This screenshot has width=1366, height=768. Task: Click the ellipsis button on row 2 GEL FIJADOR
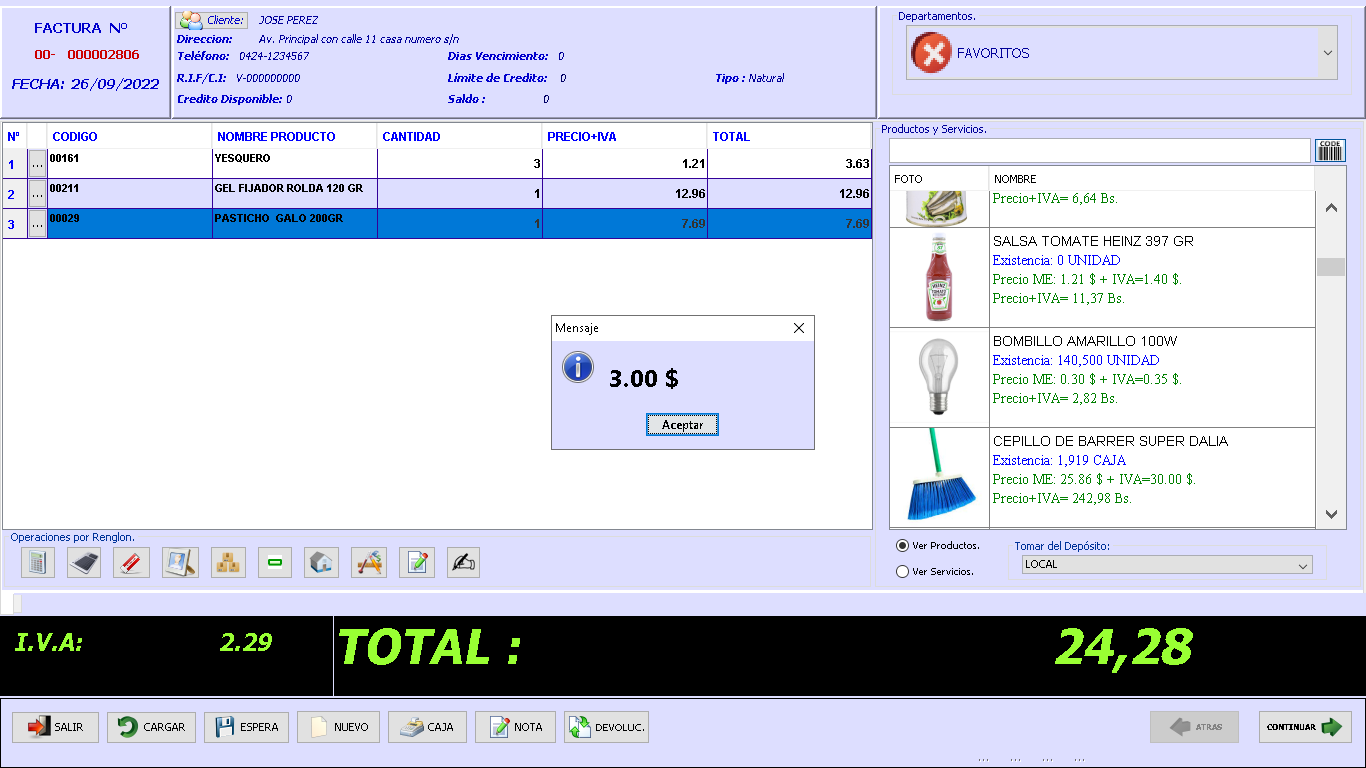pyautogui.click(x=37, y=193)
